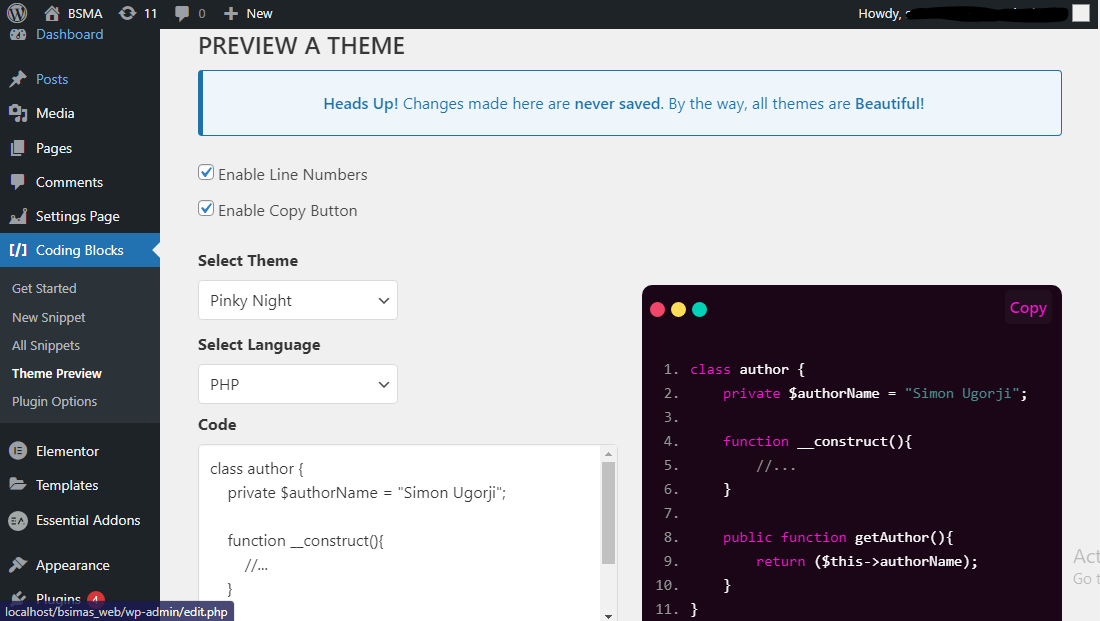
Task: Toggle Enable Copy Button checkbox
Action: [x=206, y=208]
